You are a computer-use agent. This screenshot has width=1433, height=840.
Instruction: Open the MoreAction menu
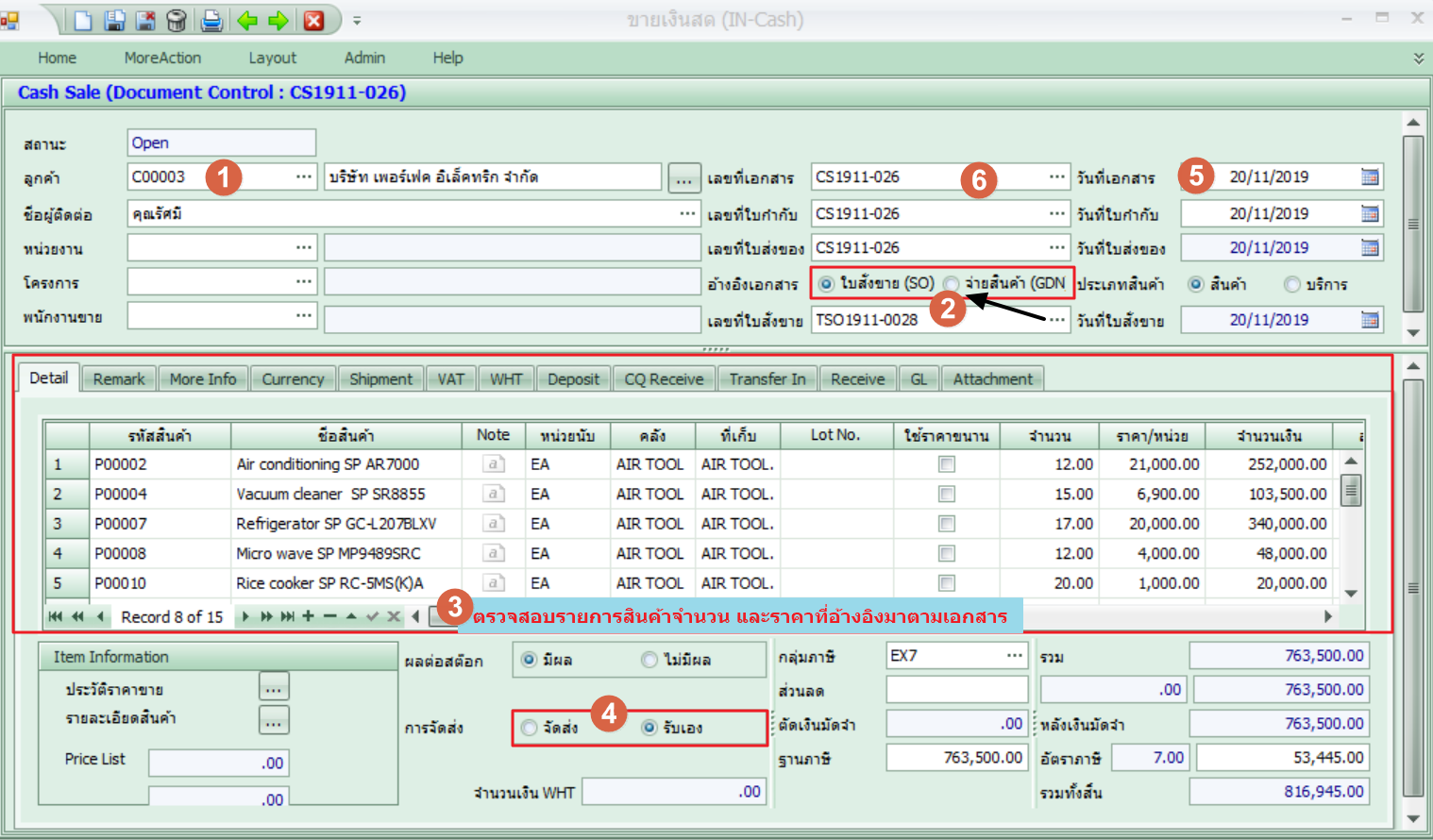point(162,58)
